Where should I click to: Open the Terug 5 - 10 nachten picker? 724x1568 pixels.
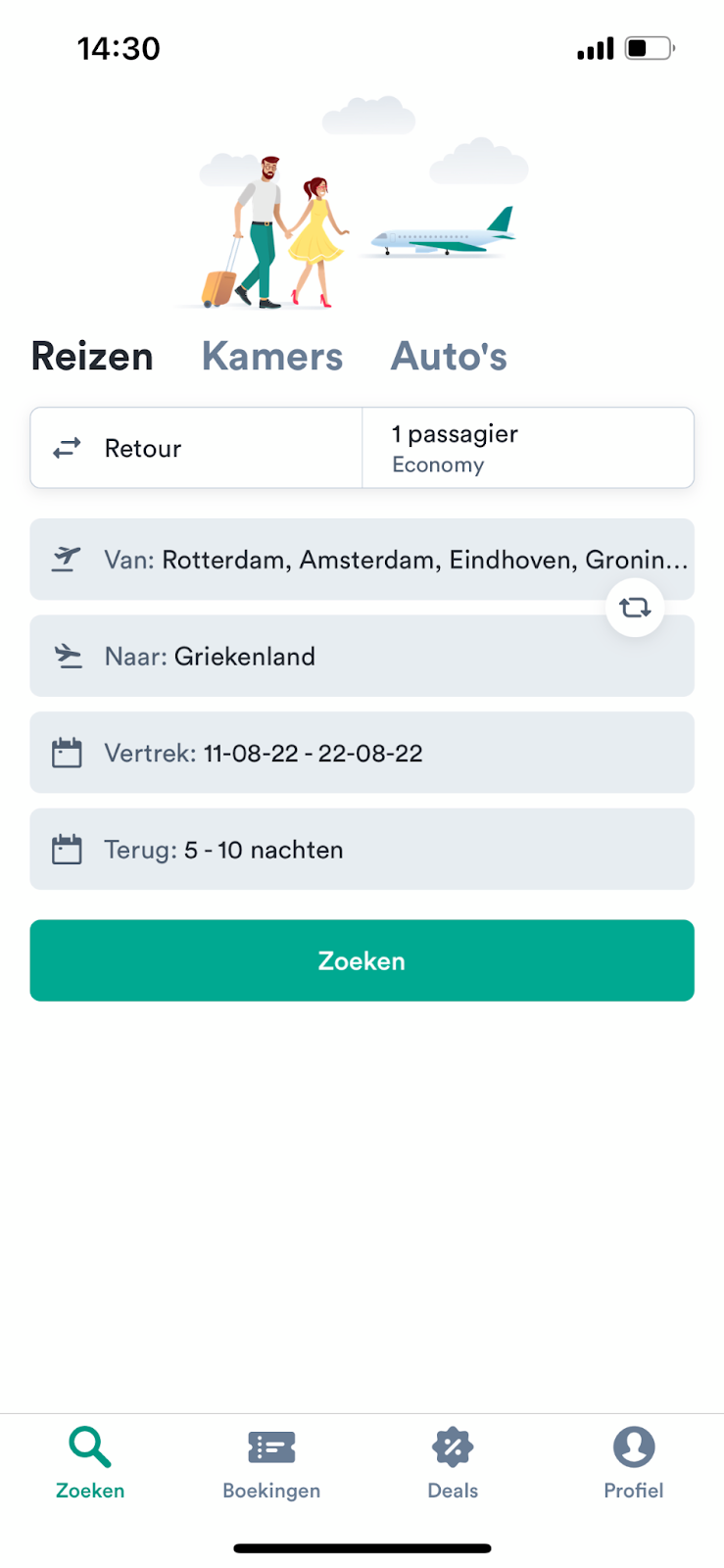(362, 849)
